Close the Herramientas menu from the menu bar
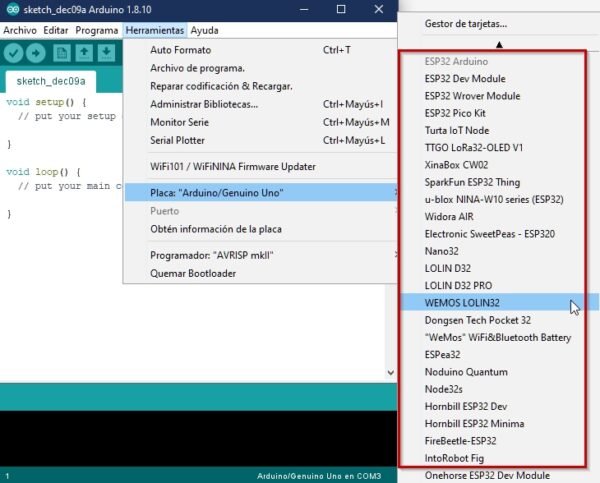The width and height of the screenshot is (600, 483). tap(155, 30)
